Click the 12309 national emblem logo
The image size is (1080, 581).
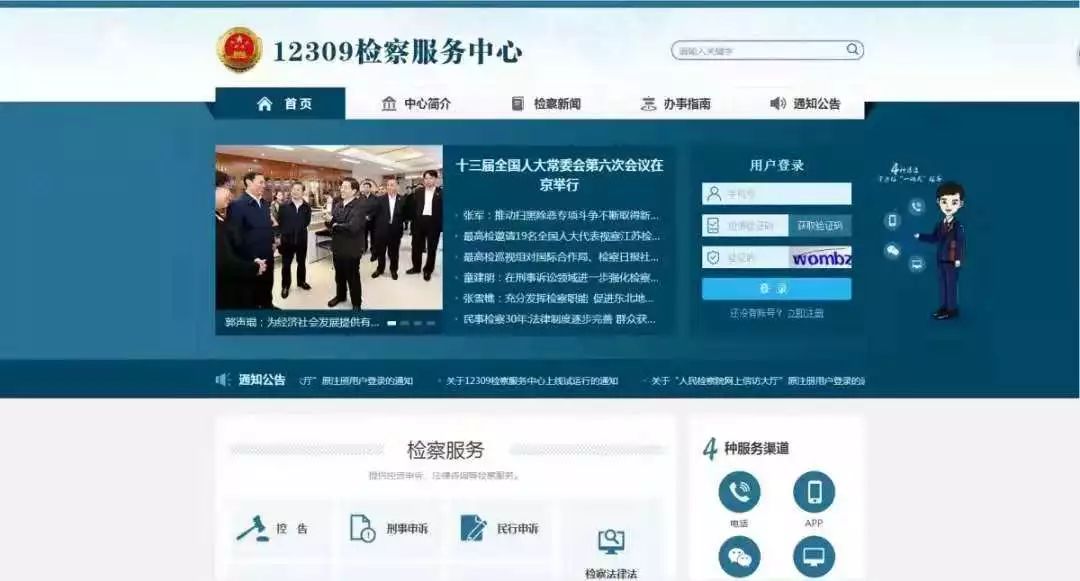click(x=239, y=49)
